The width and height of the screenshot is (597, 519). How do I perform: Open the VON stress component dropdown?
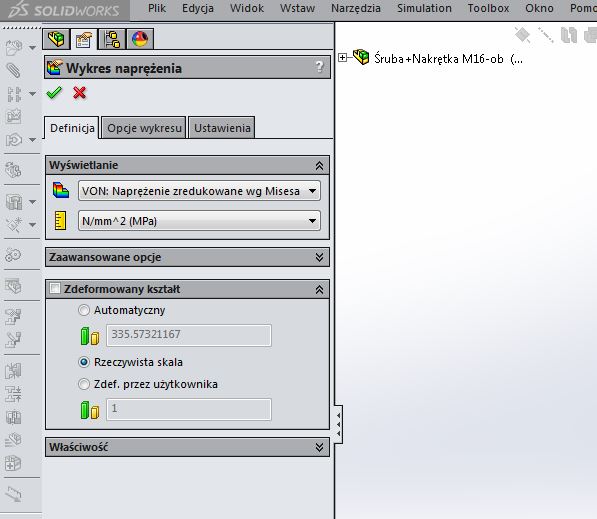(x=199, y=191)
